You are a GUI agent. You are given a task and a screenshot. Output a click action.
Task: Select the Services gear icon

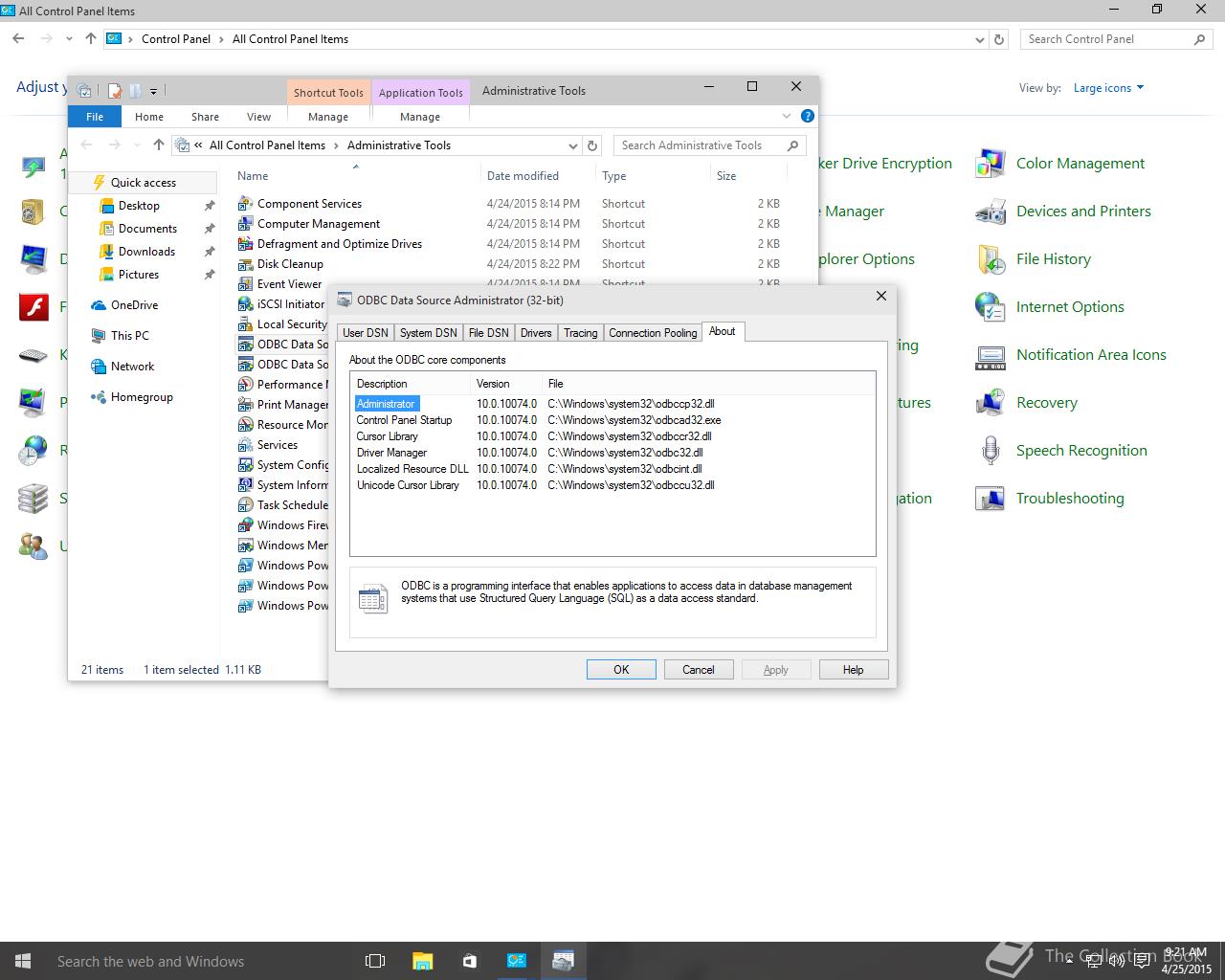point(245,445)
